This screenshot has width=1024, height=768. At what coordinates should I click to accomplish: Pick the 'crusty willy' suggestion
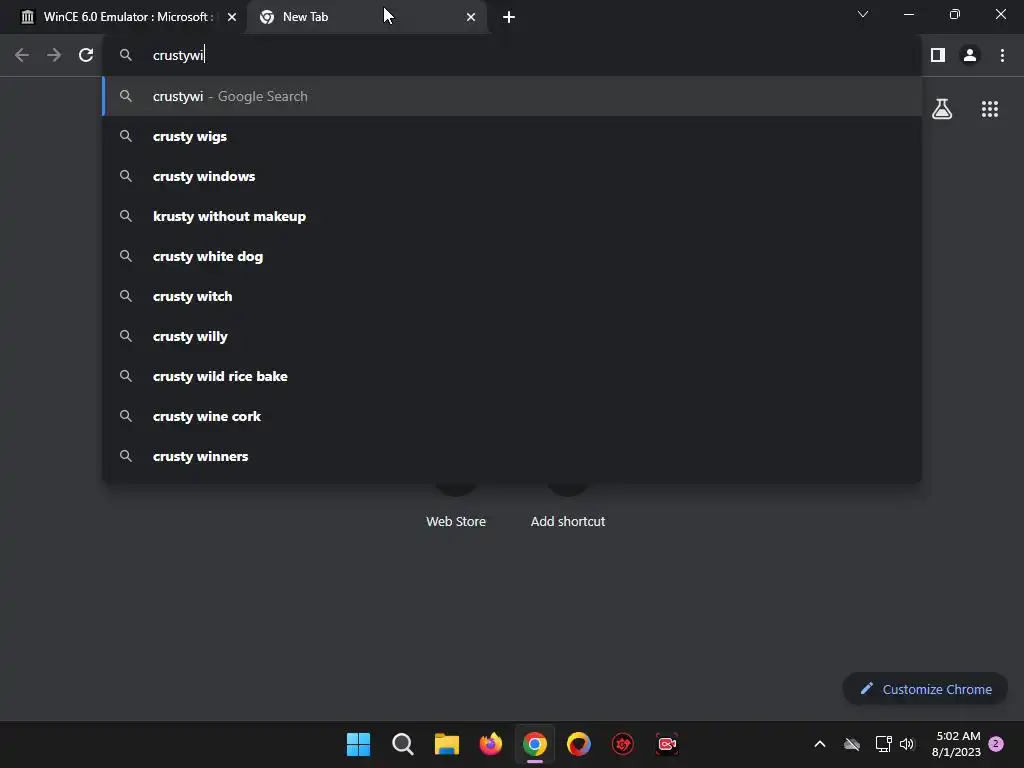tap(511, 336)
